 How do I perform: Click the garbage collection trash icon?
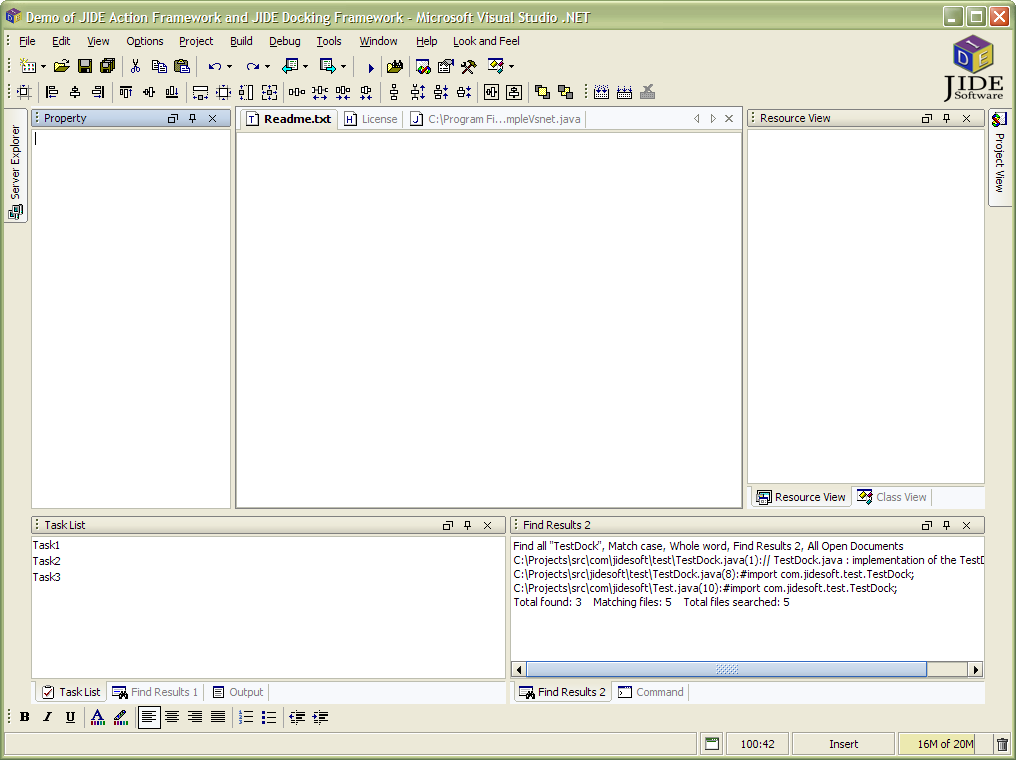(1002, 744)
